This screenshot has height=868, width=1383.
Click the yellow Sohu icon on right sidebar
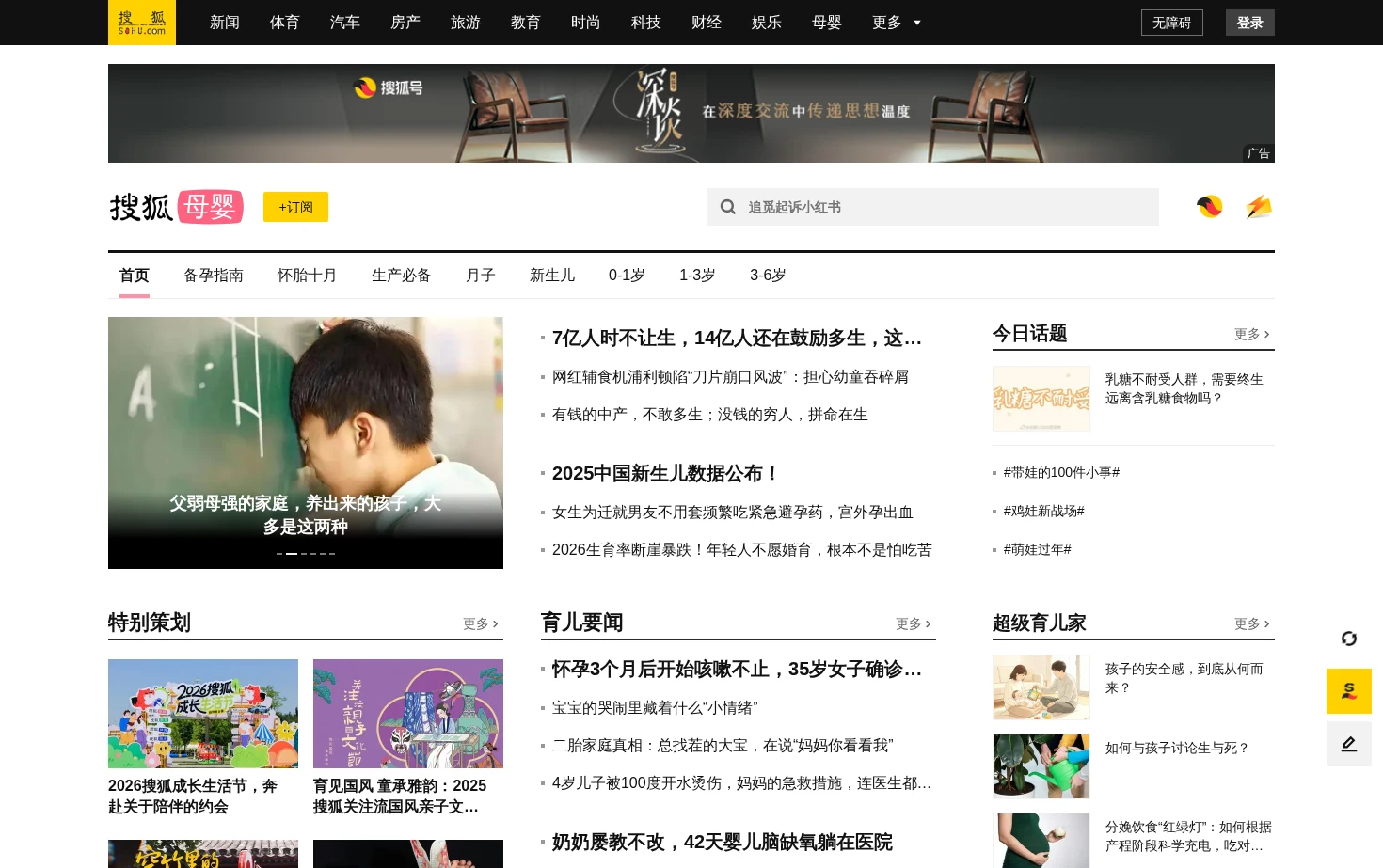click(1349, 691)
